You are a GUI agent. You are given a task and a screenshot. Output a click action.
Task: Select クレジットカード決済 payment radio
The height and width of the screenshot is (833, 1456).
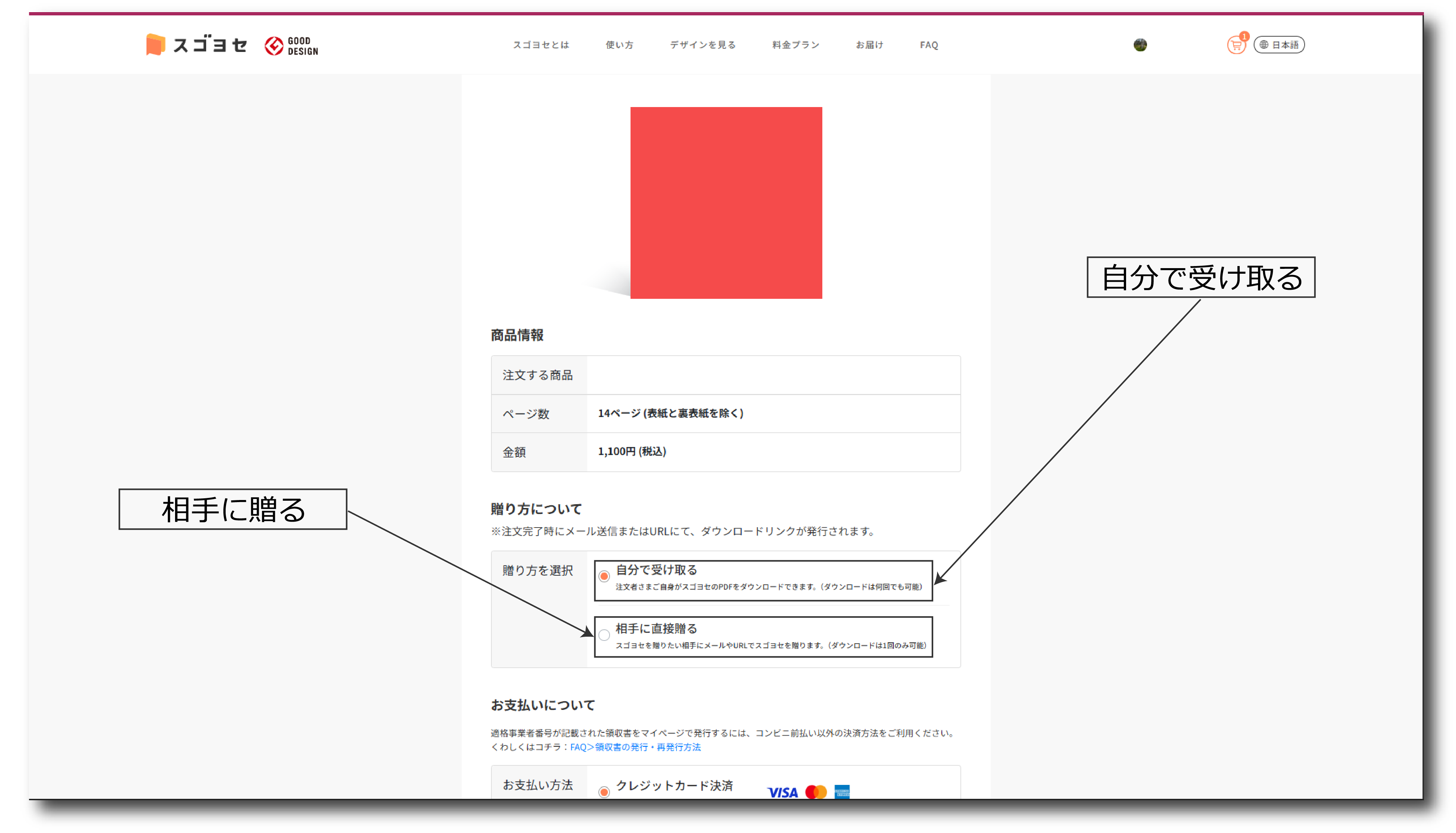[604, 793]
